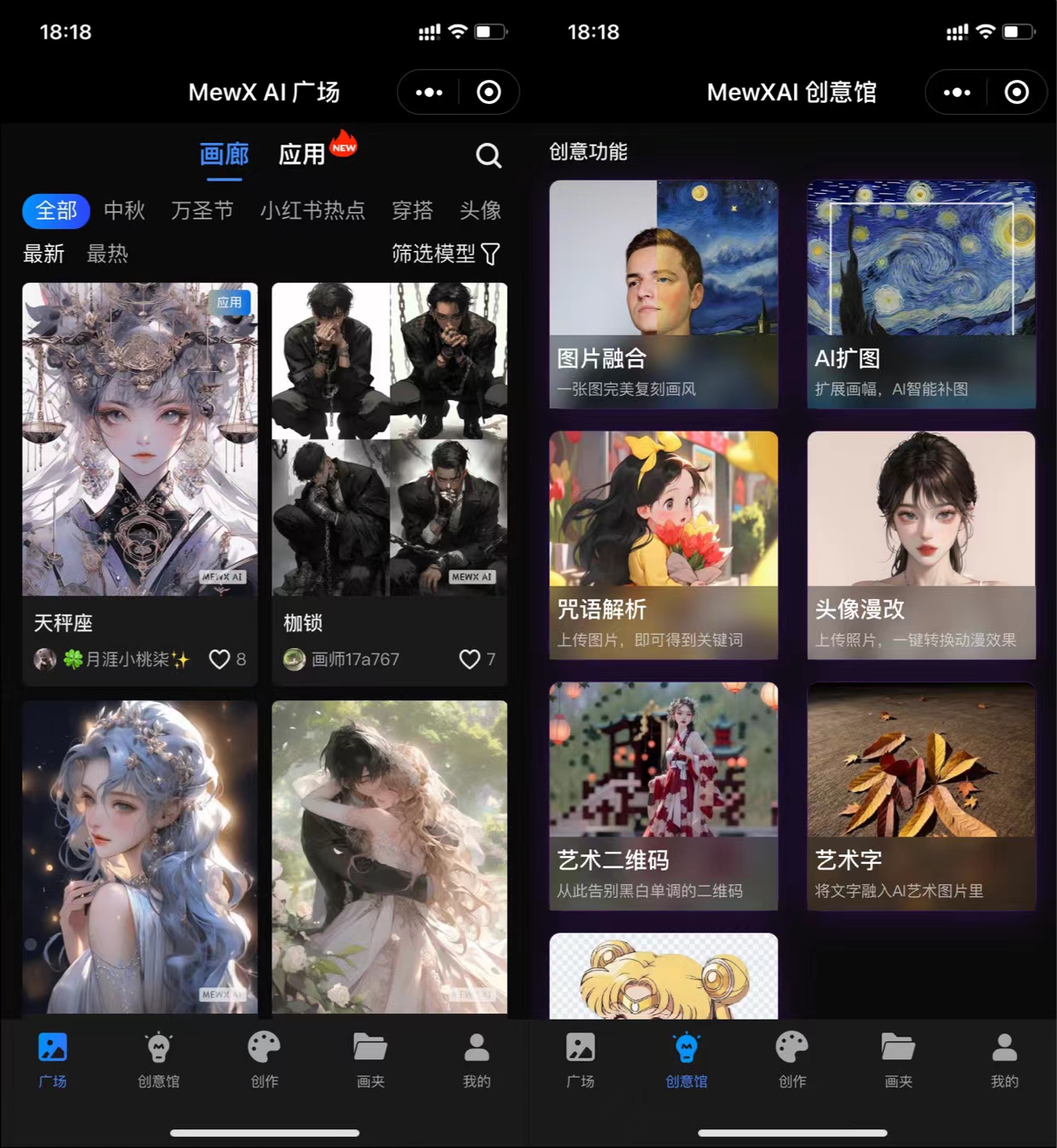Screen dimensions: 1057x1148
Task: Open the 图片融合 feature card
Action: pyautogui.click(x=663, y=294)
